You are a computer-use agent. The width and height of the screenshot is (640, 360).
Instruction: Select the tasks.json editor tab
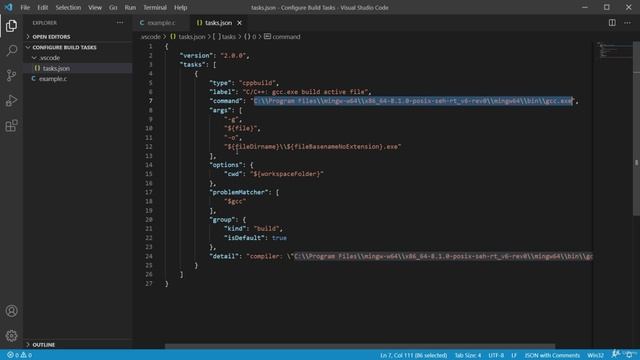218,23
